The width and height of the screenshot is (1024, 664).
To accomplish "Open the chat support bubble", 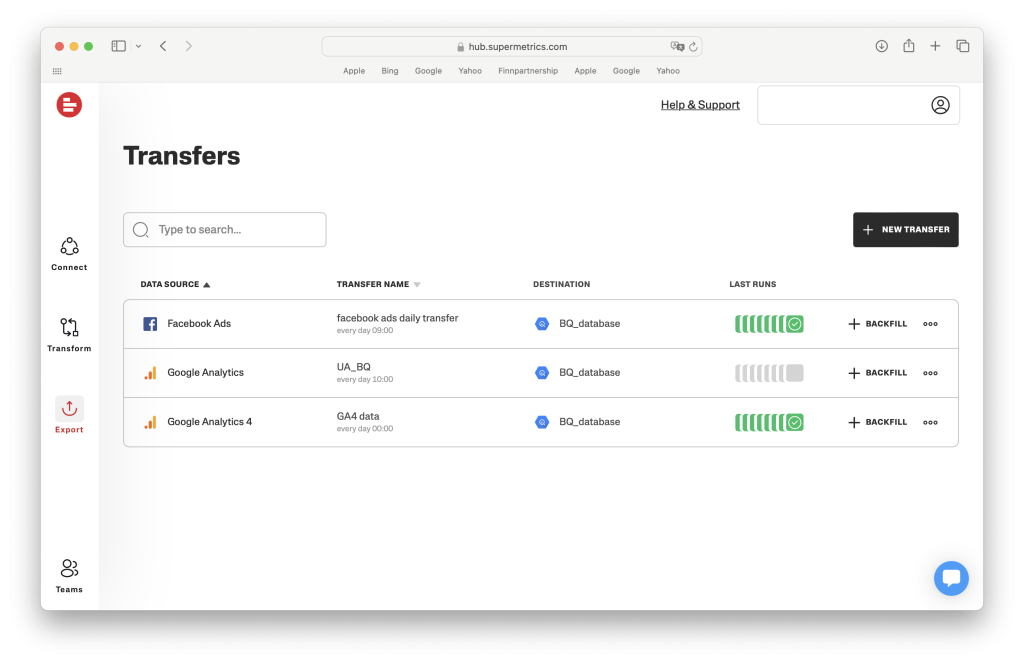I will [x=951, y=578].
